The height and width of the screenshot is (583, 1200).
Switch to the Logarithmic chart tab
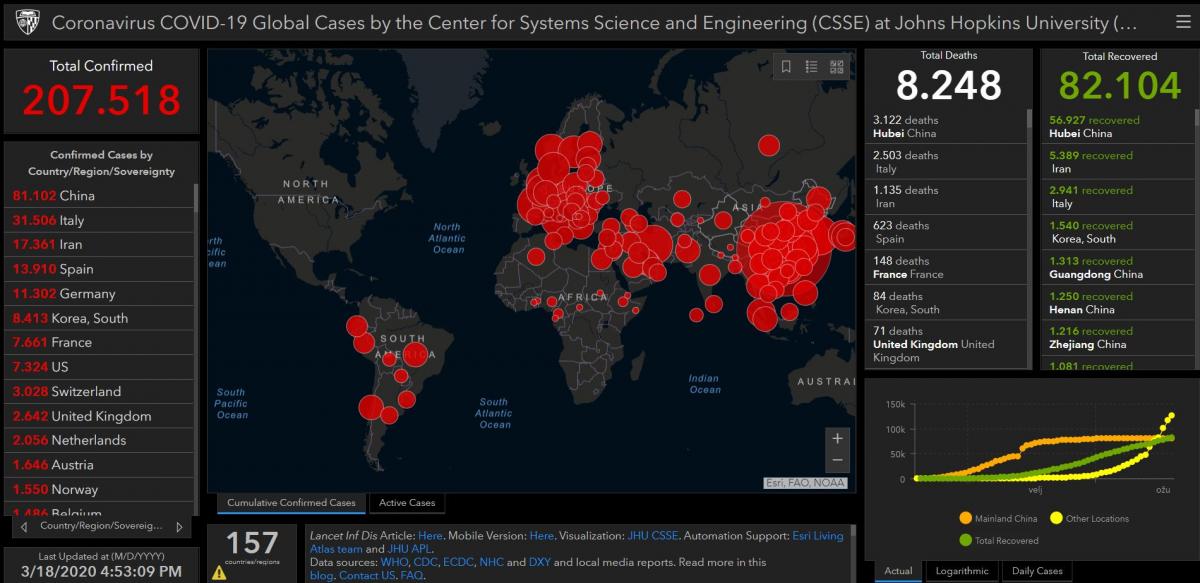pos(961,571)
